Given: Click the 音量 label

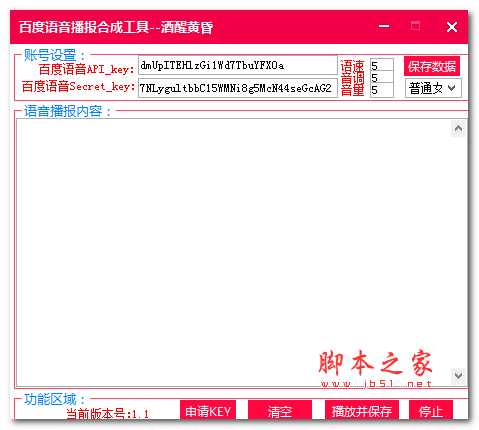Looking at the screenshot, I should coord(352,90).
